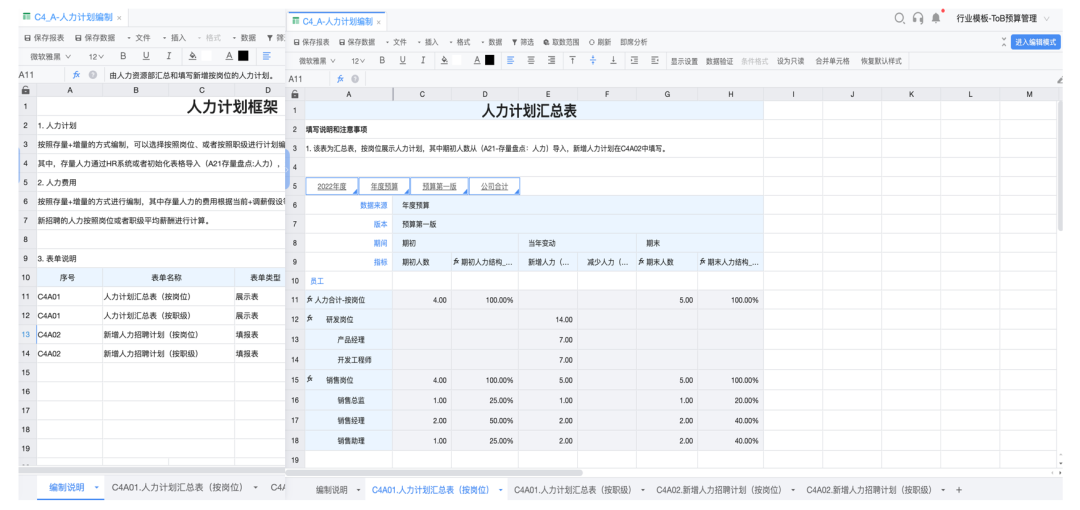
Task: Collapse the toolbar using the double-chevron icon
Action: pos(1004,42)
